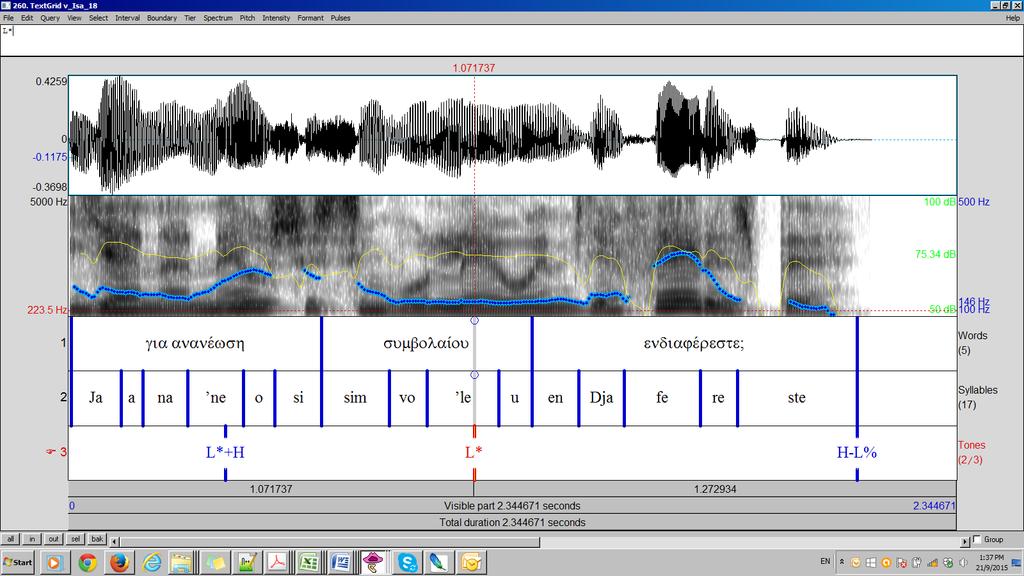The width and height of the screenshot is (1024, 576).
Task: Click the 'out' zoom button
Action: coord(54,539)
